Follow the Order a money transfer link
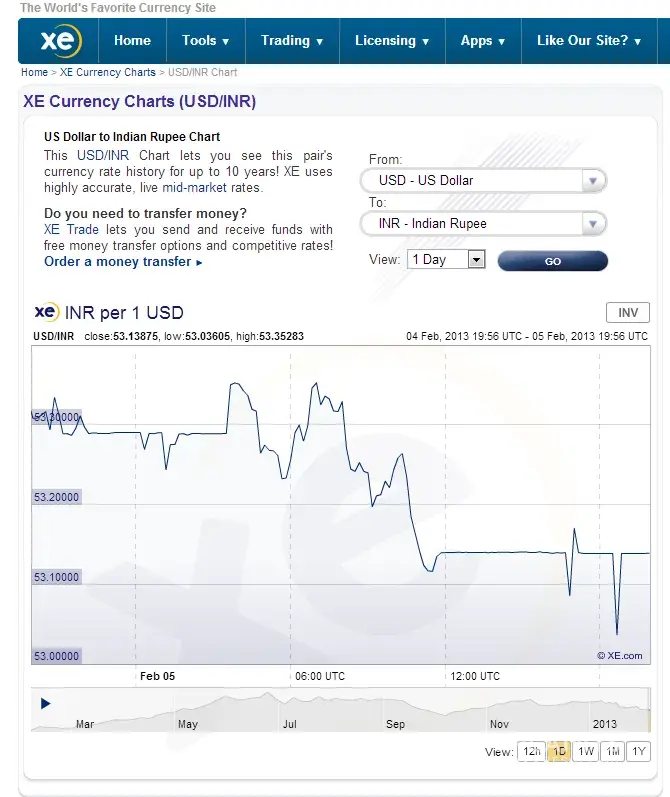This screenshot has height=797, width=670. tap(123, 262)
